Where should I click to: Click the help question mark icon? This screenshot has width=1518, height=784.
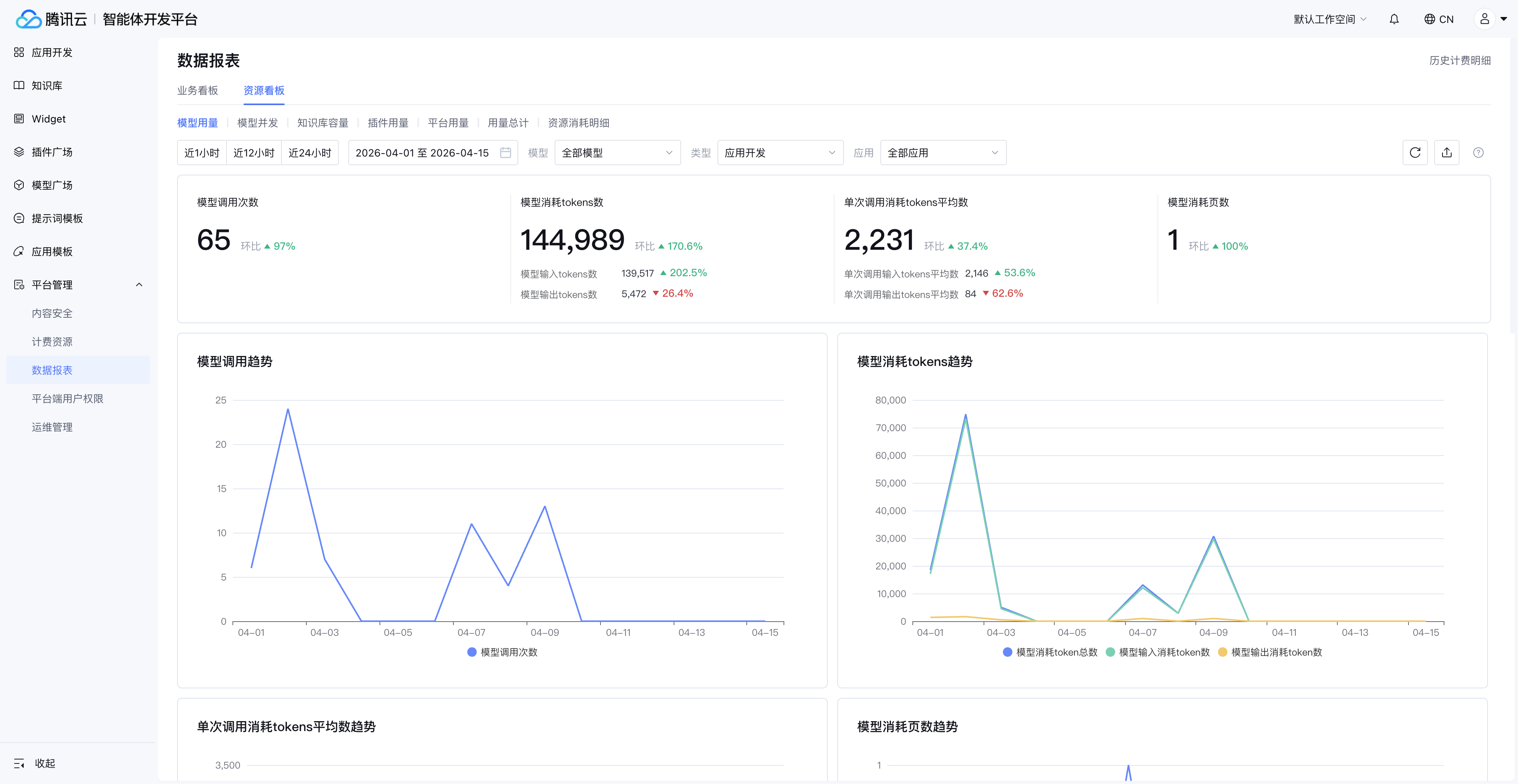(x=1478, y=153)
